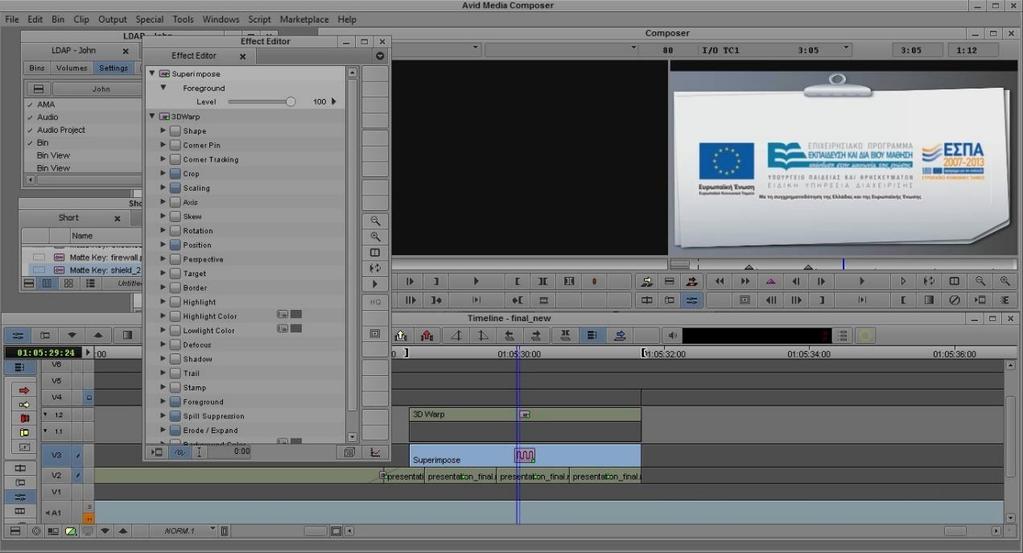
Task: Select the Audio Project setting row
Action: click(x=84, y=130)
